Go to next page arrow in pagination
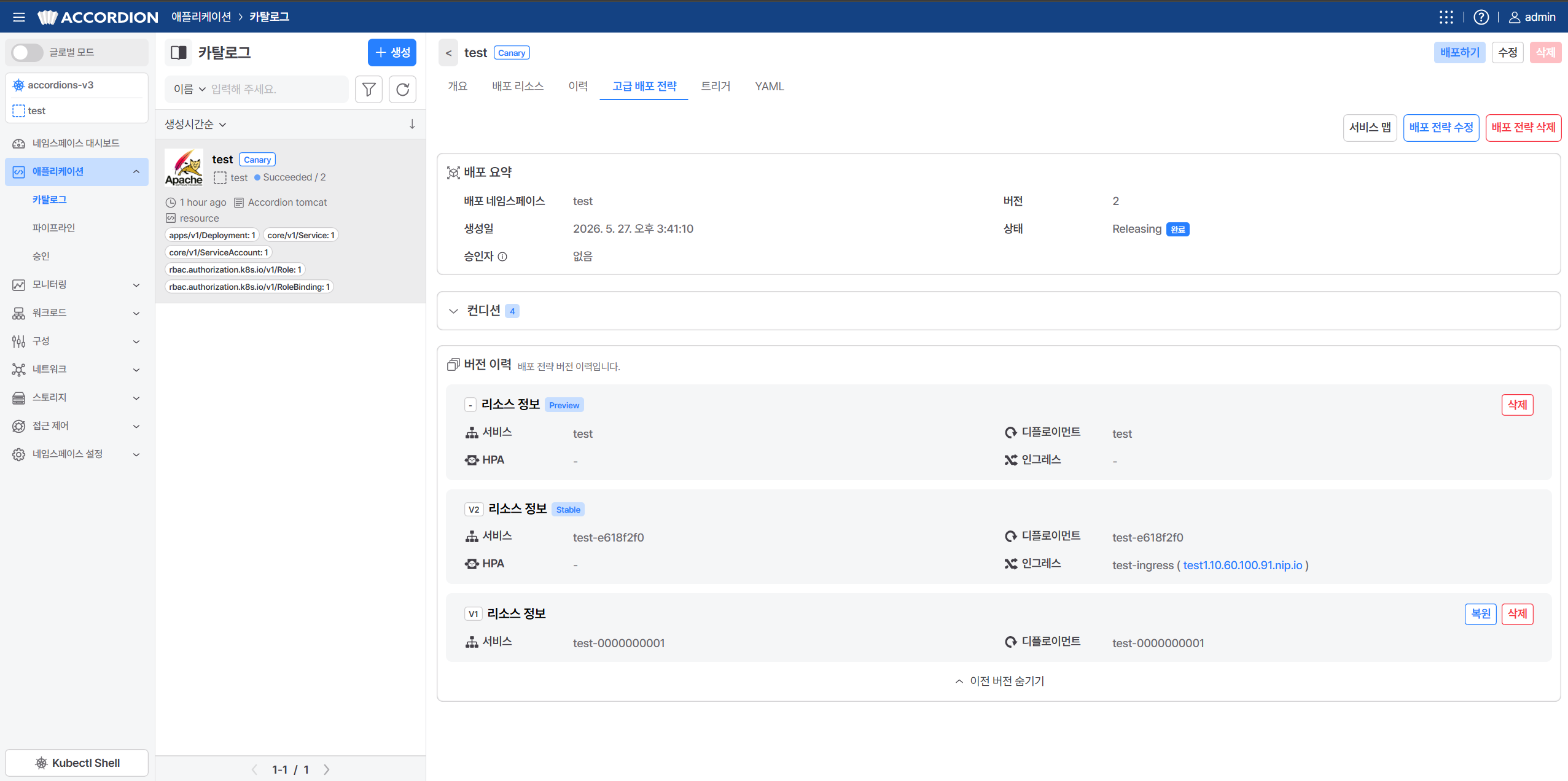The height and width of the screenshot is (781, 1568). tap(327, 769)
